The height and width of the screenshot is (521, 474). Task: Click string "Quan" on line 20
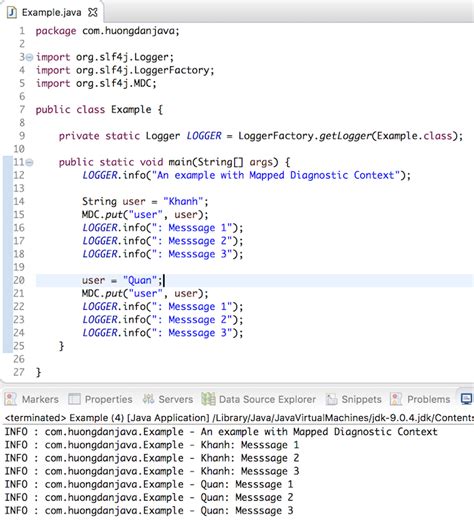[x=140, y=281]
